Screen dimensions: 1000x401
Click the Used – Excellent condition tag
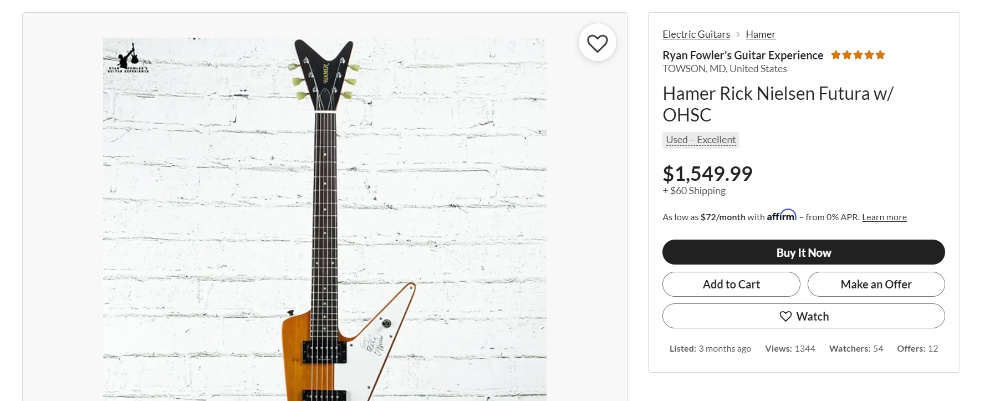pos(701,140)
